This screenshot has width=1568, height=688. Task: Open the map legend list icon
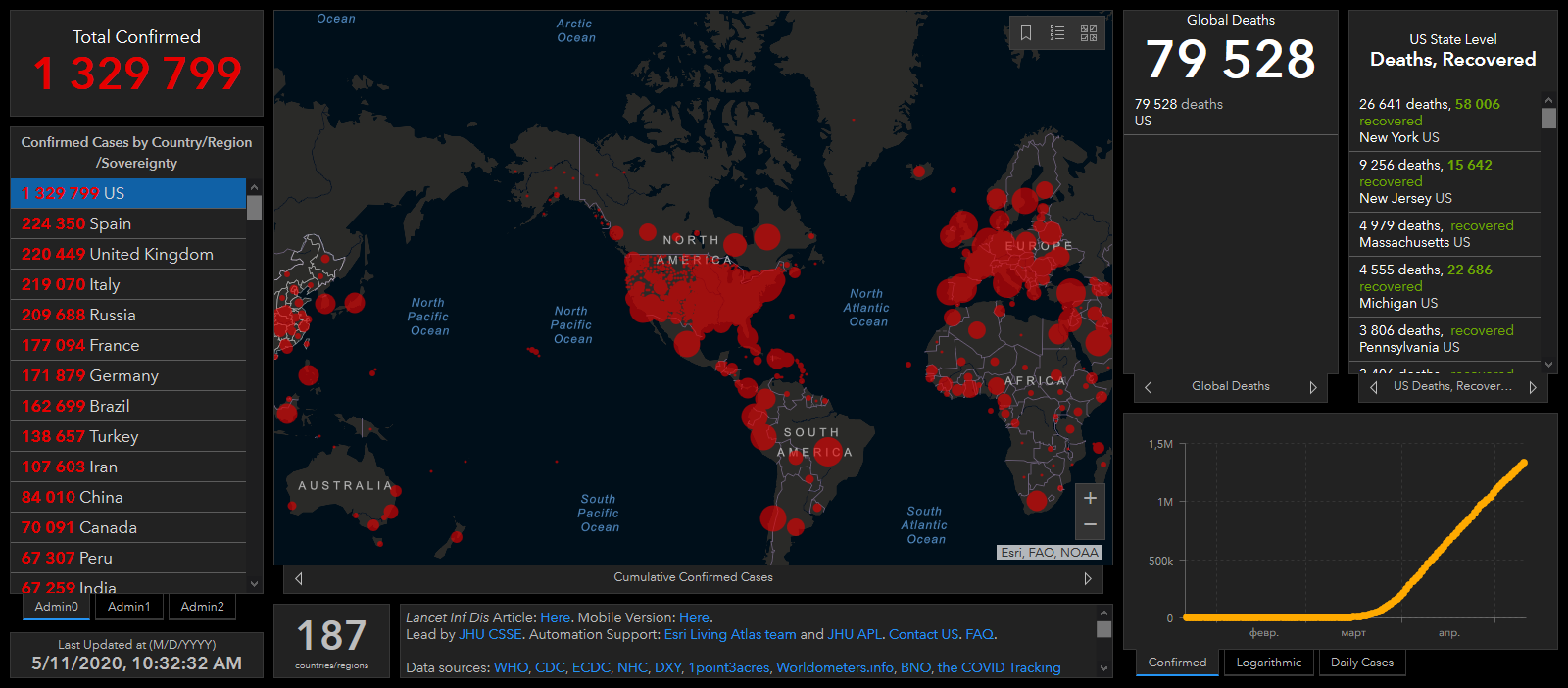1057,33
